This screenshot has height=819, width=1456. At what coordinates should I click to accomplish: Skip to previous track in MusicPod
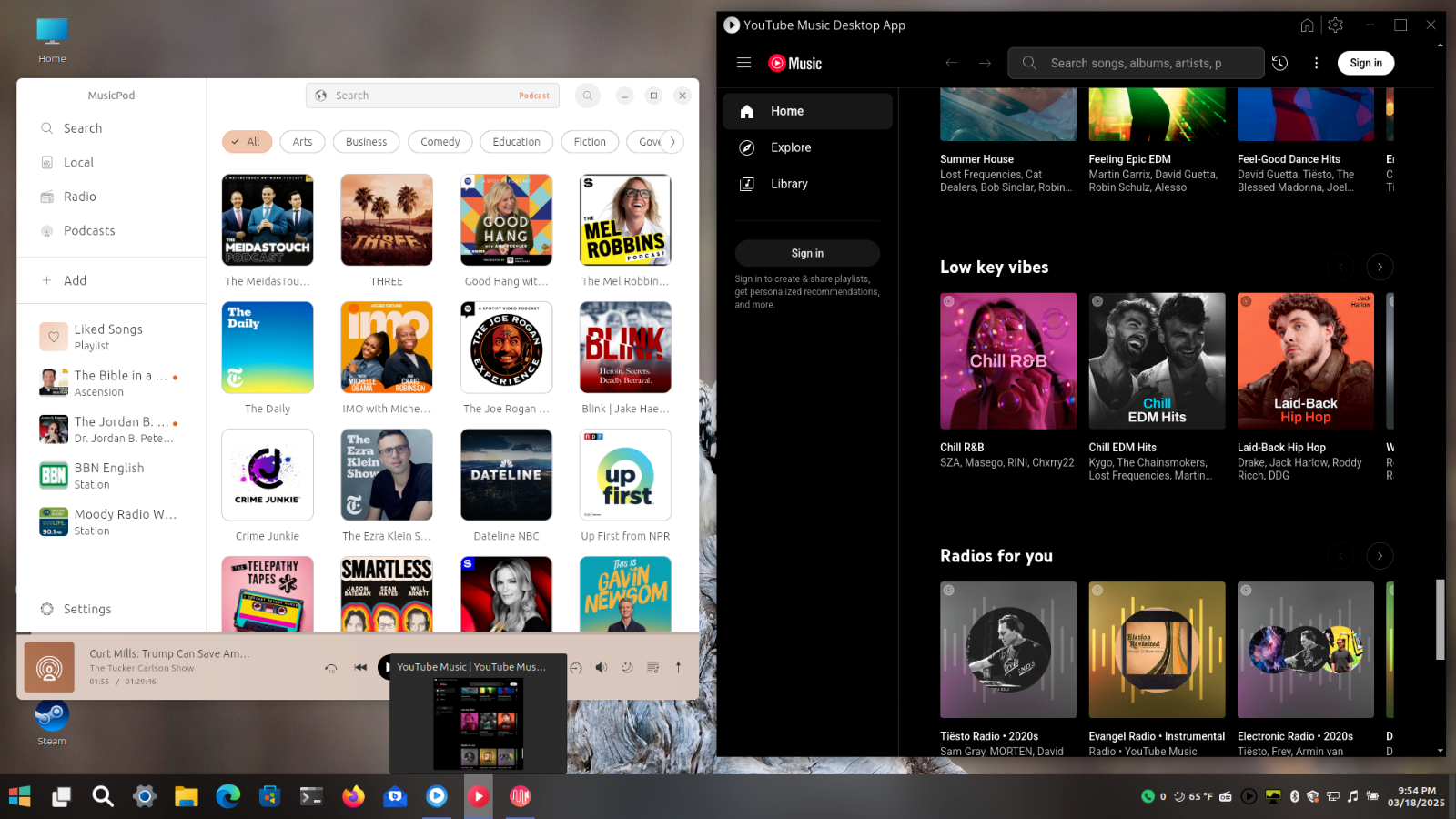(x=360, y=667)
